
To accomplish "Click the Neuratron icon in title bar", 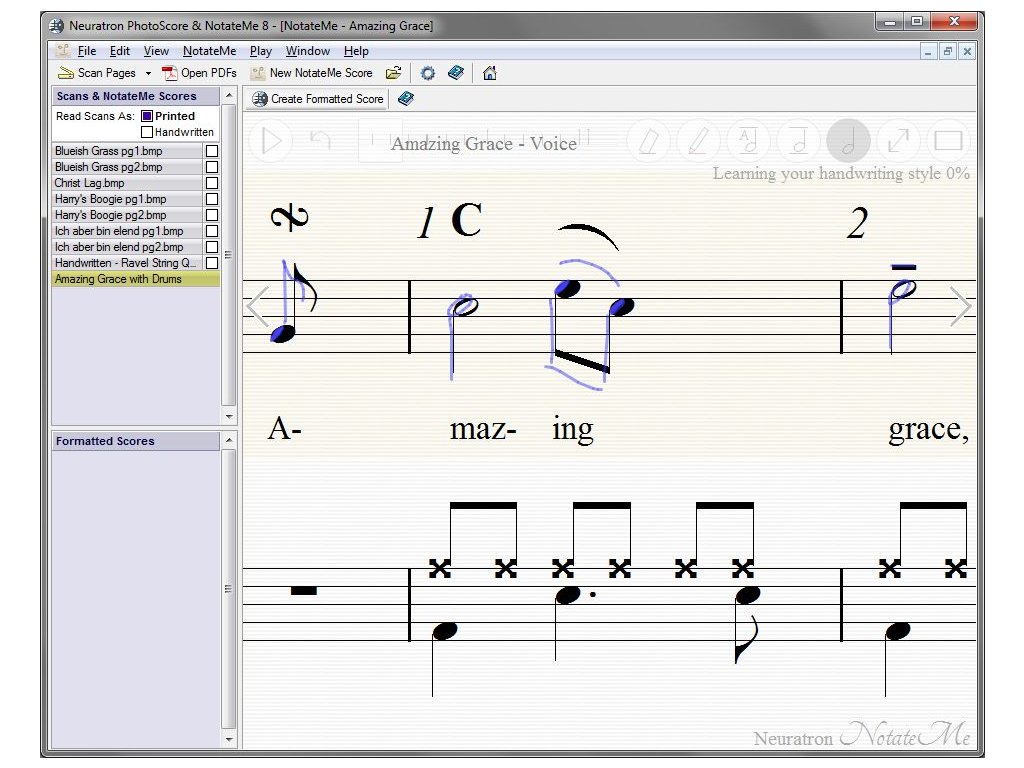I will click(x=57, y=26).
